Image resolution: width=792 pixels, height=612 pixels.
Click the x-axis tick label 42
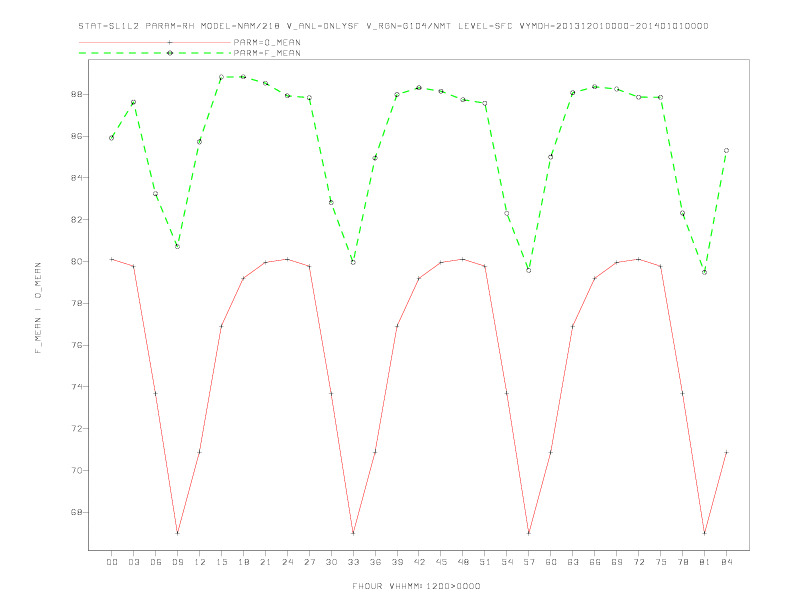coord(419,562)
